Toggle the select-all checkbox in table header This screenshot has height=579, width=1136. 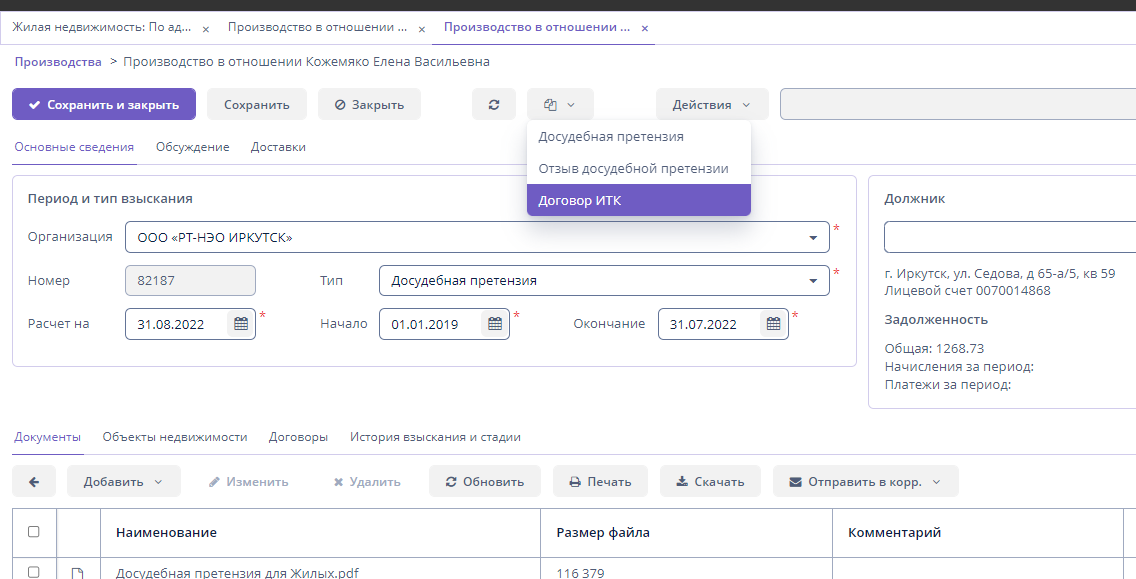pyautogui.click(x=34, y=532)
